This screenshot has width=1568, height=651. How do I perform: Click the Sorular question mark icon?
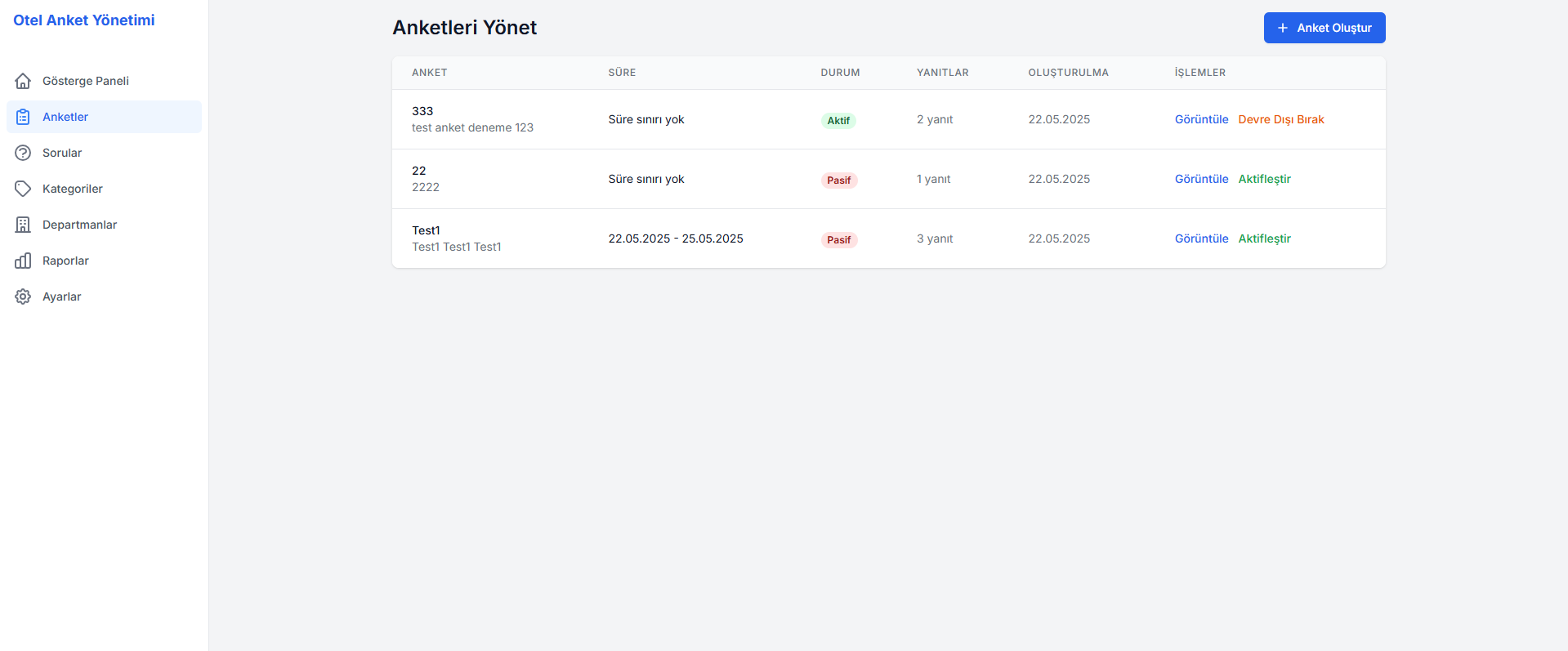pyautogui.click(x=23, y=153)
